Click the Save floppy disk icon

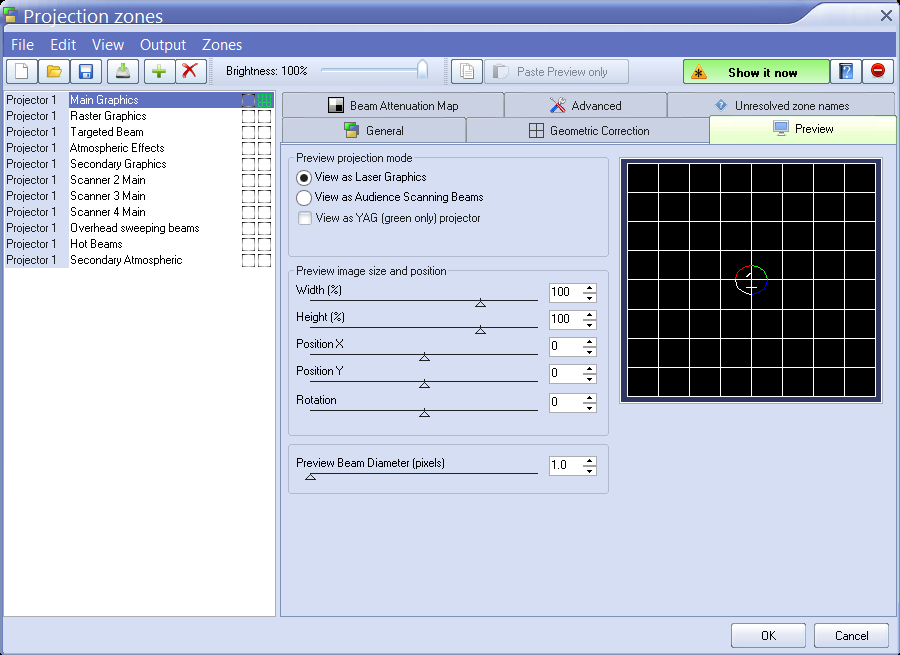click(x=86, y=72)
